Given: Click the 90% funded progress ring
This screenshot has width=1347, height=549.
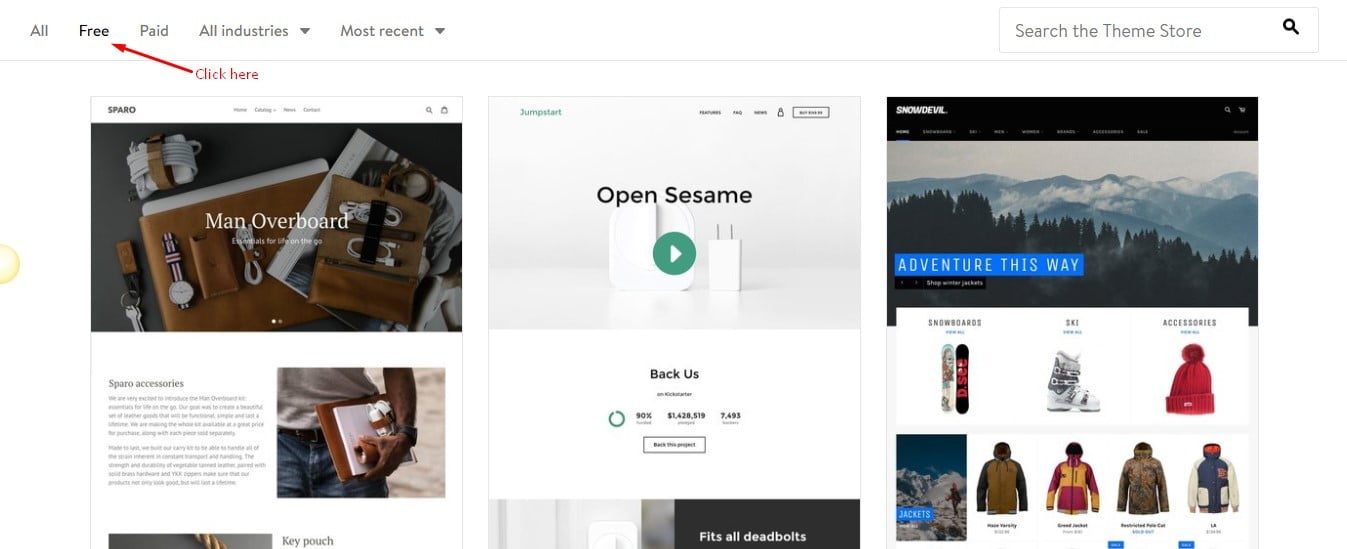Looking at the screenshot, I should 617,418.
